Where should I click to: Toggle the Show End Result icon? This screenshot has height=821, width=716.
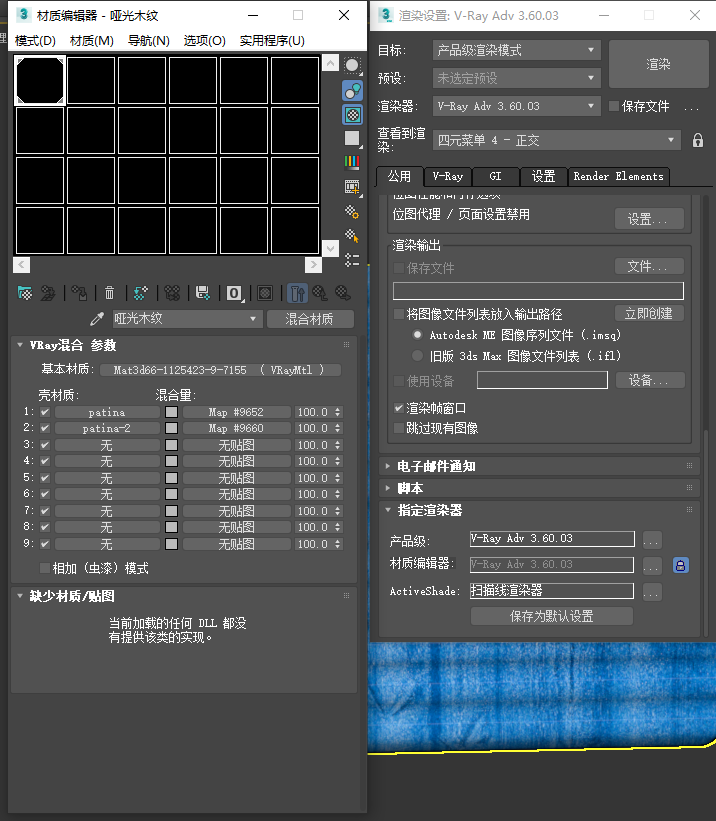298,293
